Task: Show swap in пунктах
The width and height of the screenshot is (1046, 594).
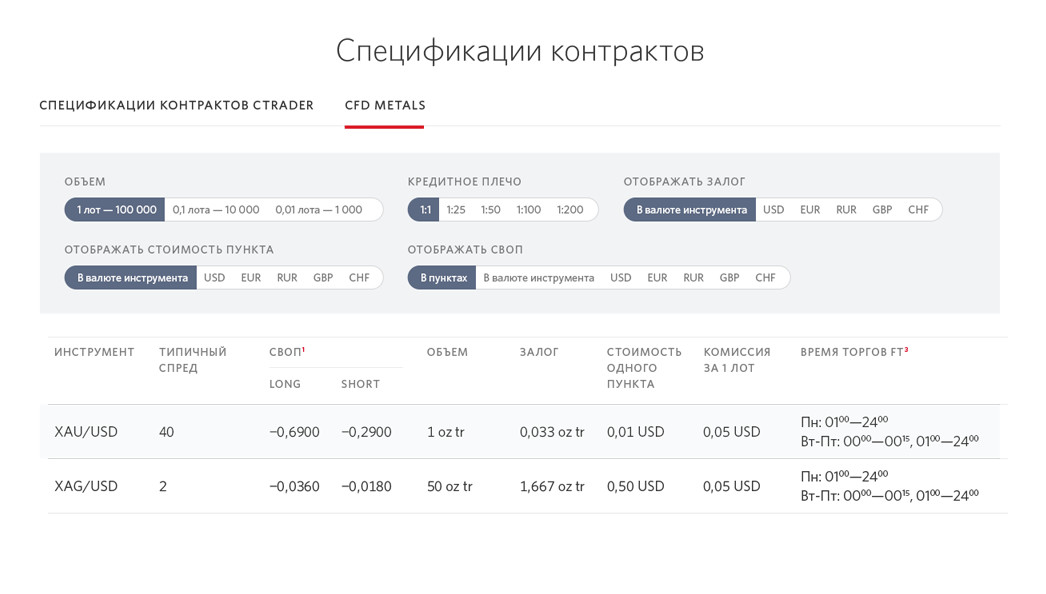Action: [442, 278]
